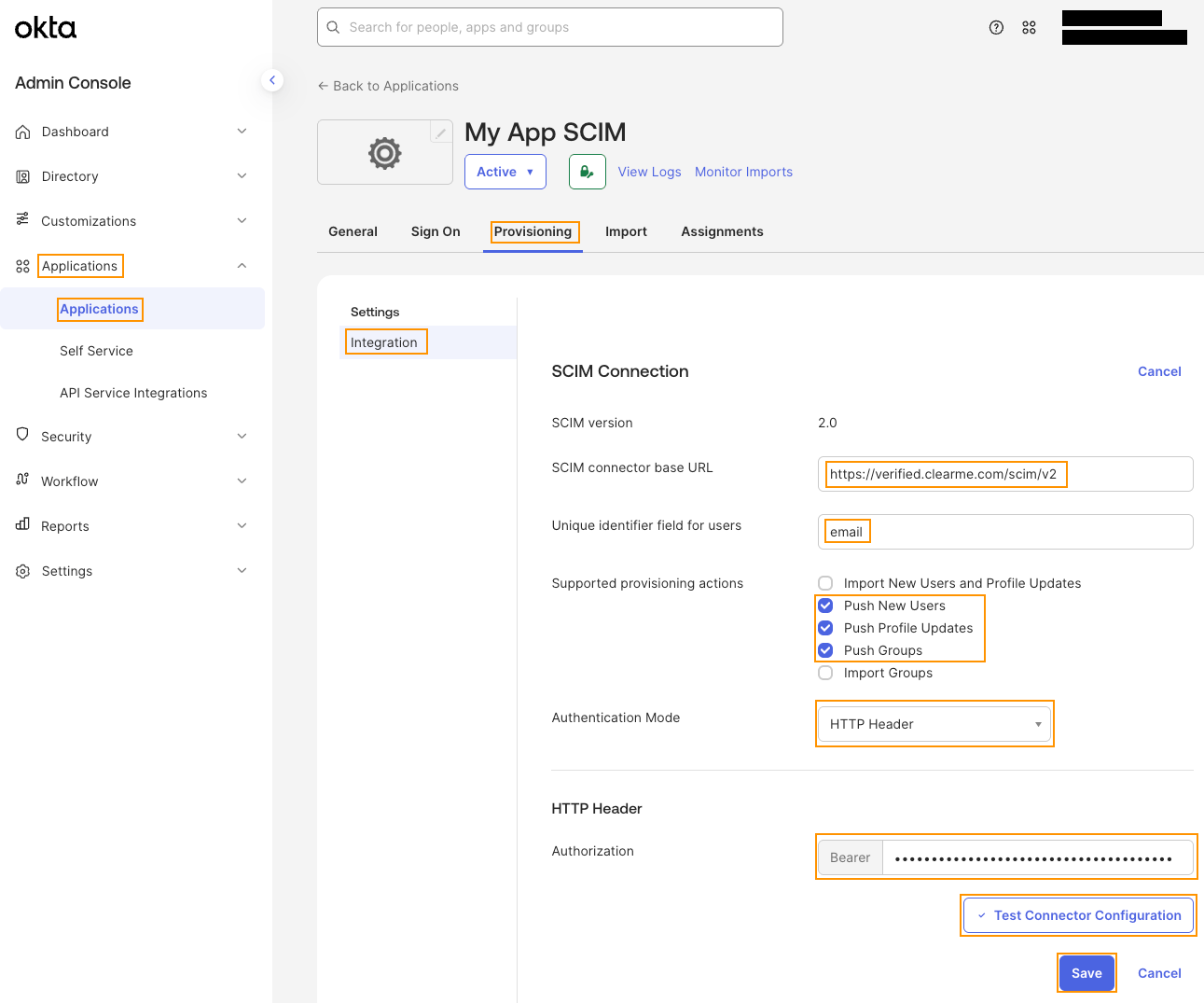This screenshot has width=1204, height=1003.
Task: Open Applications sub-item in sidebar
Action: (x=132, y=309)
